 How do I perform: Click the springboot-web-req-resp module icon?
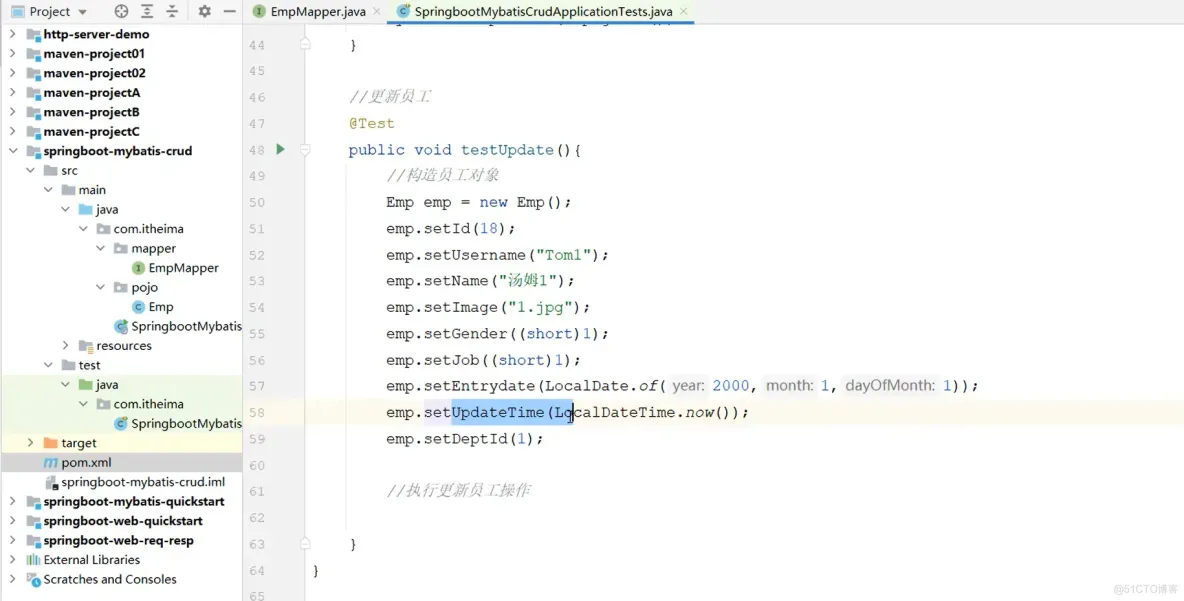(x=33, y=540)
